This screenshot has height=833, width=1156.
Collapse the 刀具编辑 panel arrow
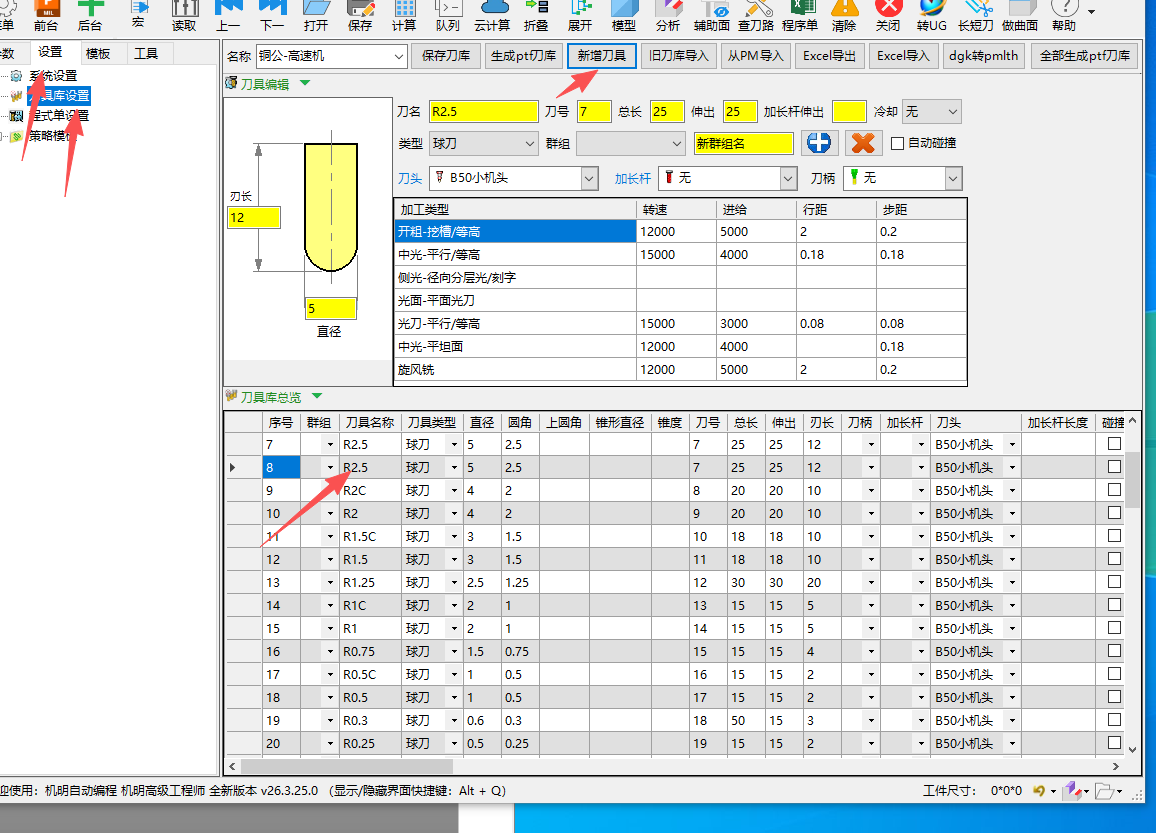(304, 83)
